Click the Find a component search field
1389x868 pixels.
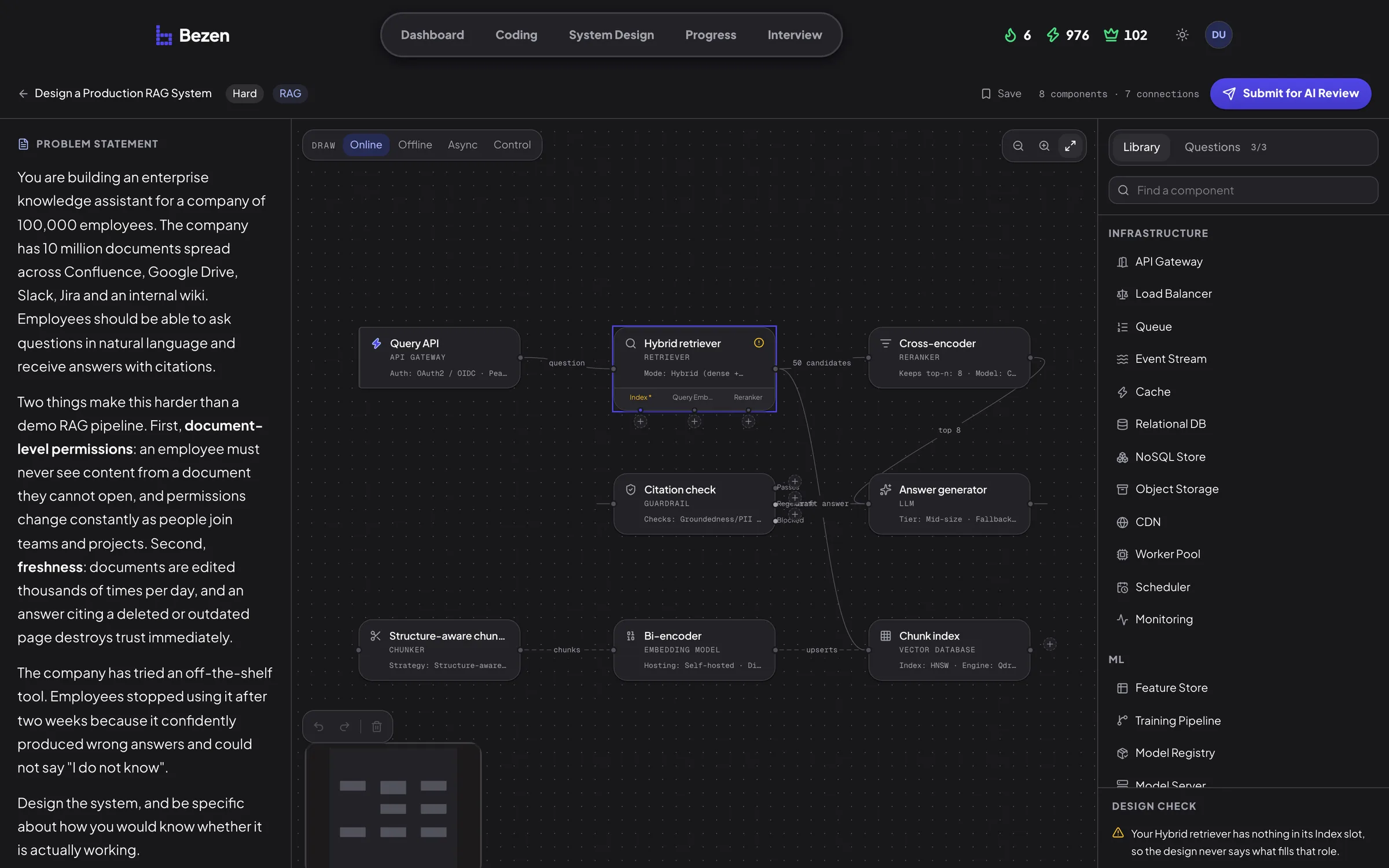click(x=1243, y=190)
